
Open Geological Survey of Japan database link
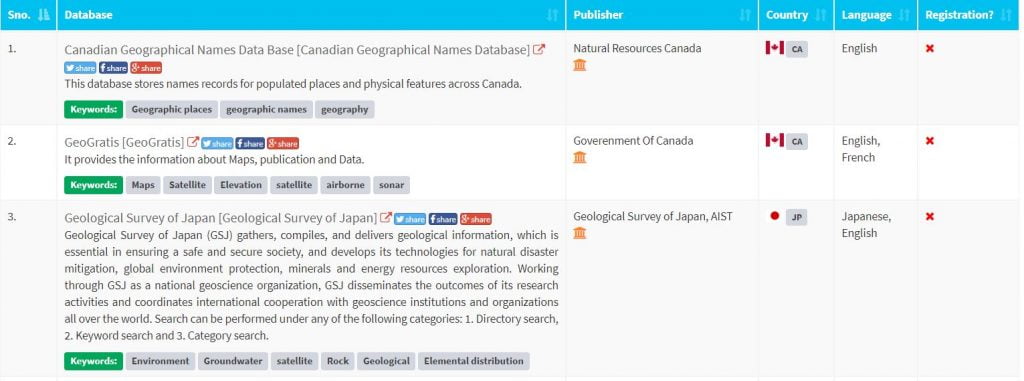tap(221, 218)
